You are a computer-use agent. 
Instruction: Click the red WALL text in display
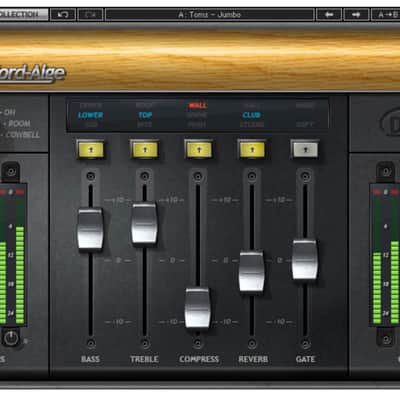point(198,106)
